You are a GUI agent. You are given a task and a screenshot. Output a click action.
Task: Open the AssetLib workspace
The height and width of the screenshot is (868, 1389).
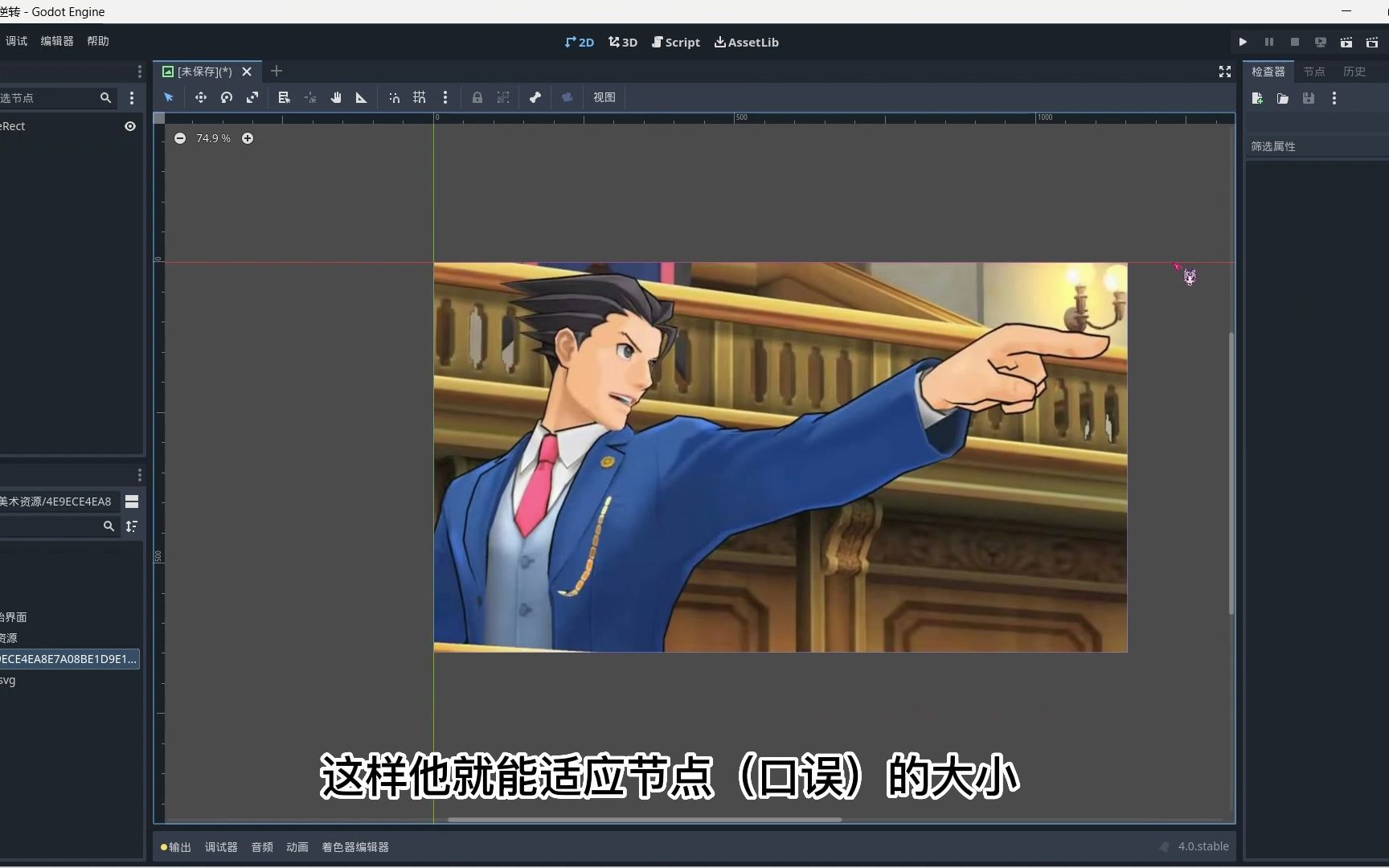[747, 42]
